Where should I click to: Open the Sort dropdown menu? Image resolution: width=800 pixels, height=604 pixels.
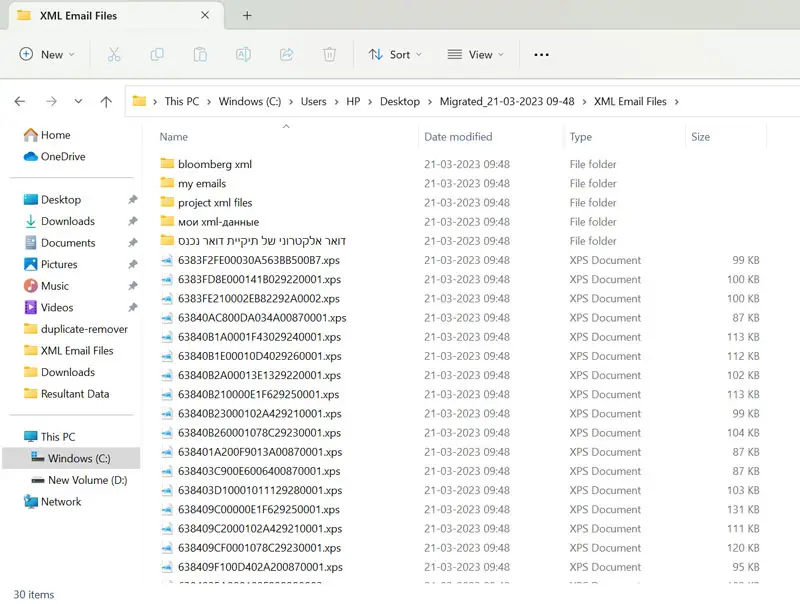point(395,55)
